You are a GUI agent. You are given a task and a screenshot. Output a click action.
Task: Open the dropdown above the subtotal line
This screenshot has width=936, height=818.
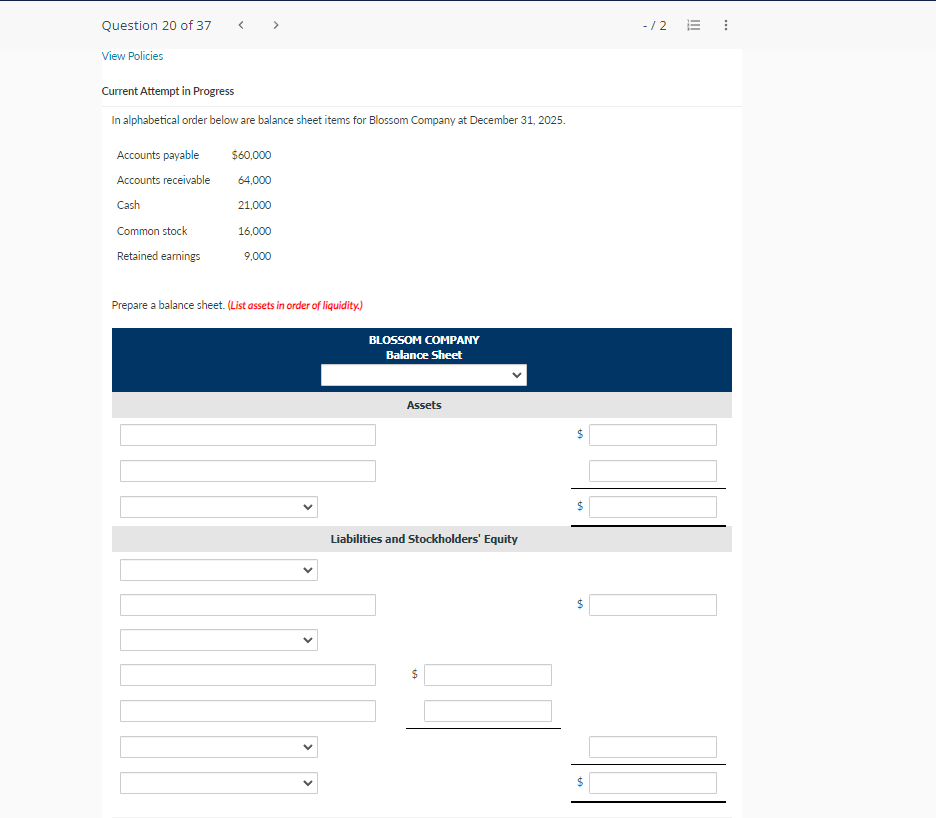[x=218, y=746]
